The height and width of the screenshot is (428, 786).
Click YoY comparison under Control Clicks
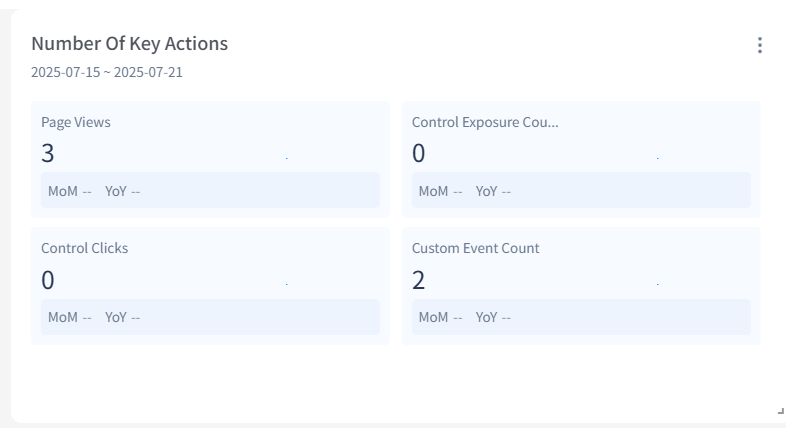click(122, 317)
